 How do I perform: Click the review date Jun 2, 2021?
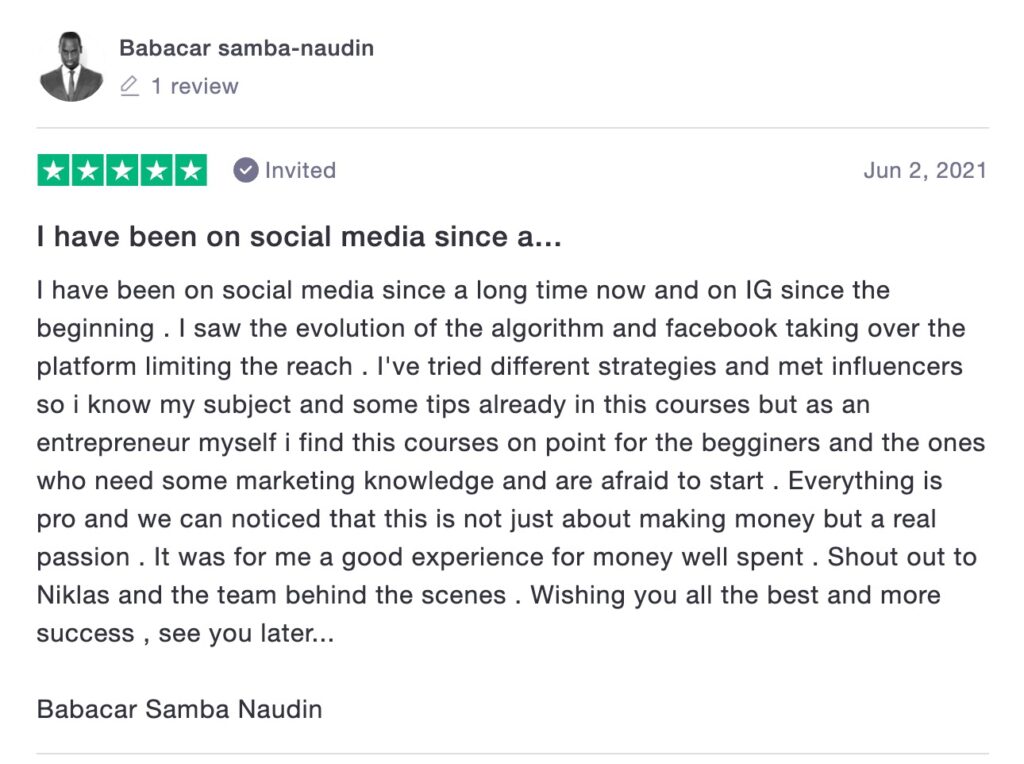925,171
